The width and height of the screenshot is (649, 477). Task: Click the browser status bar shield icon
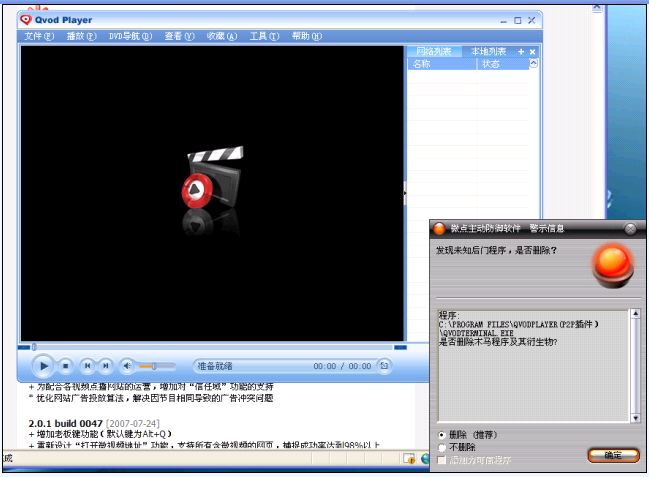(x=409, y=458)
